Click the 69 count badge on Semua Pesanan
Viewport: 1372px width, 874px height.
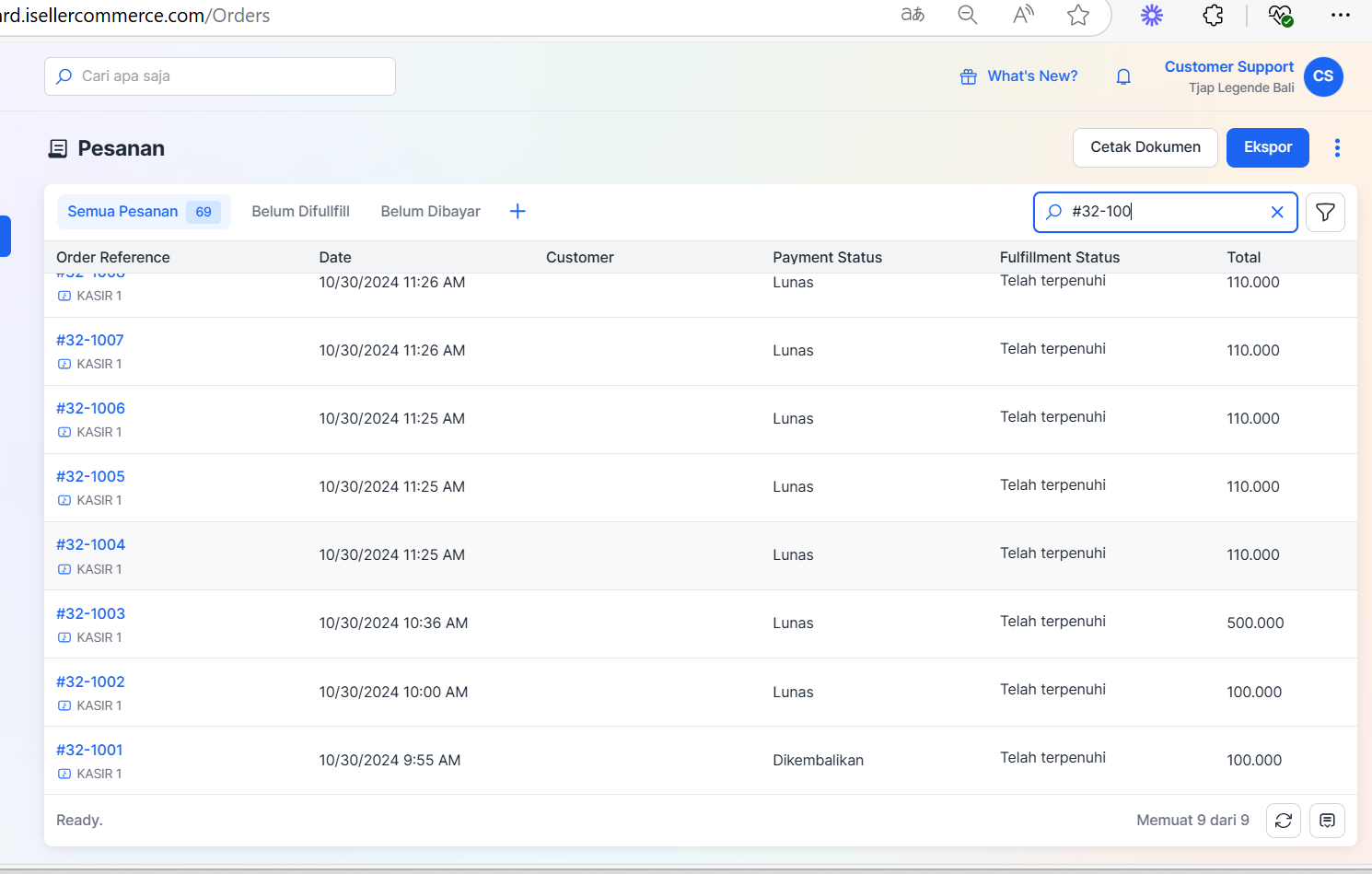pyautogui.click(x=203, y=212)
